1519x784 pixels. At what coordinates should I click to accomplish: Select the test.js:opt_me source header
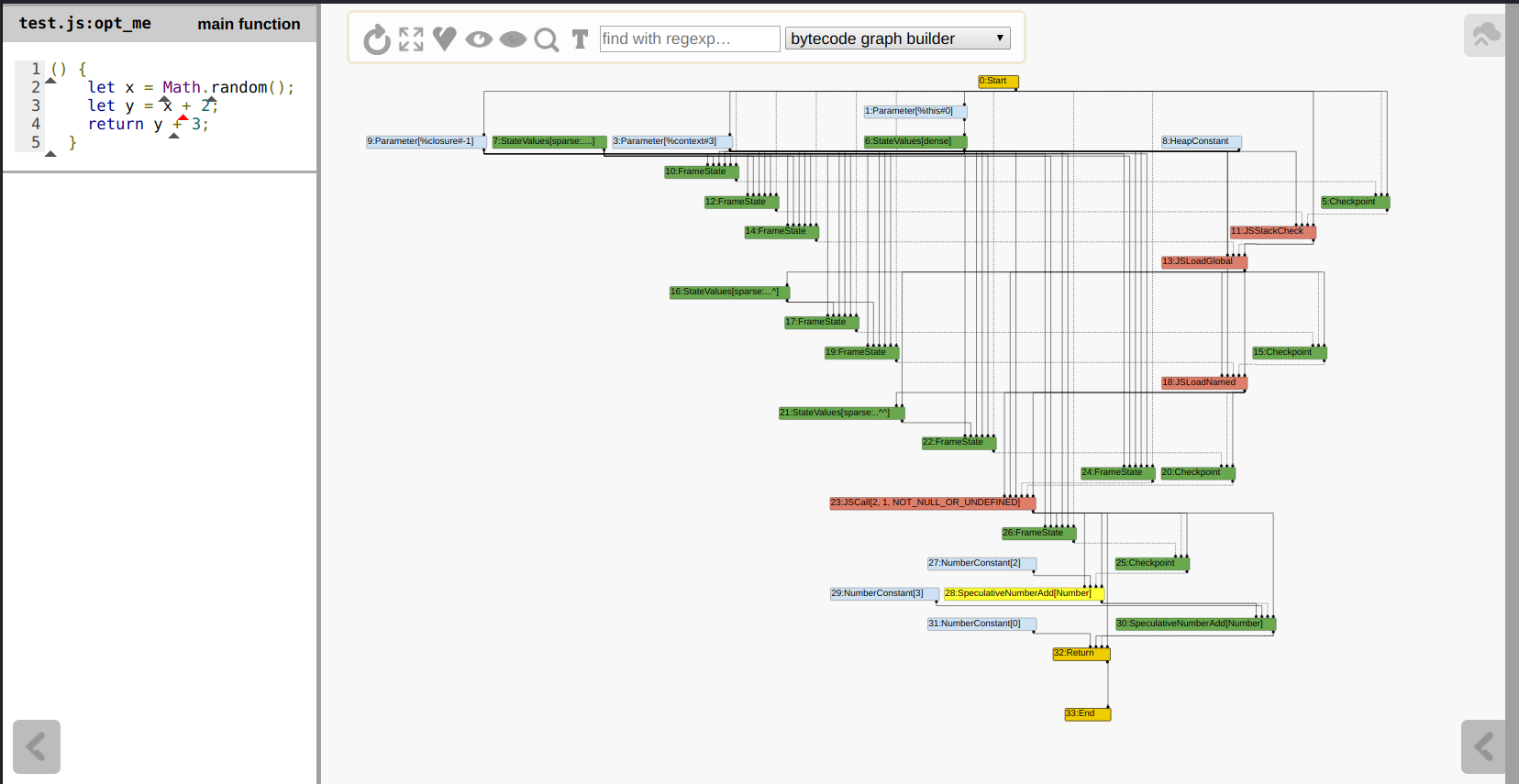coord(85,24)
